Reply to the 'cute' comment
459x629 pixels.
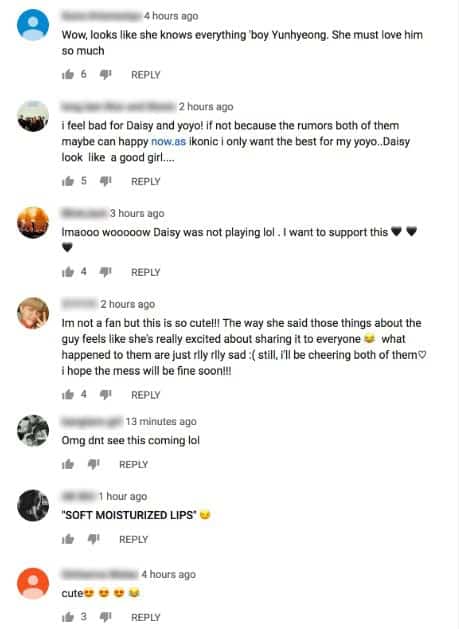[x=146, y=617]
